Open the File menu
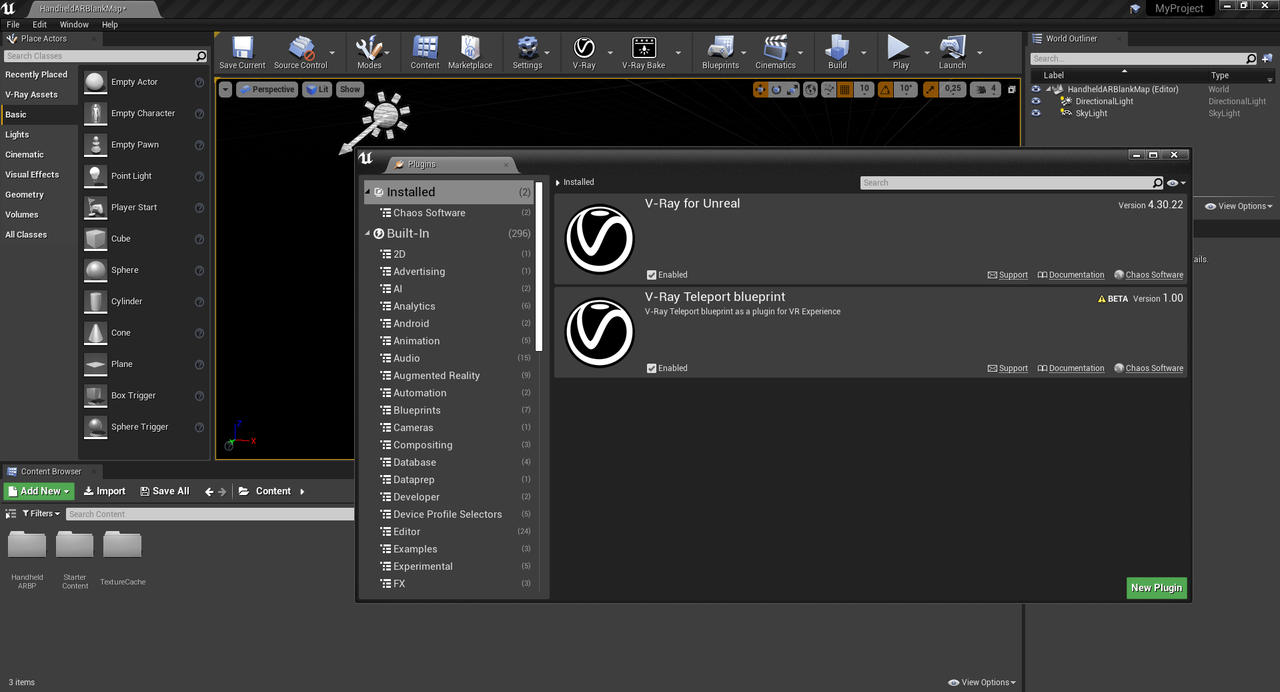The width and height of the screenshot is (1280, 692). click(13, 24)
